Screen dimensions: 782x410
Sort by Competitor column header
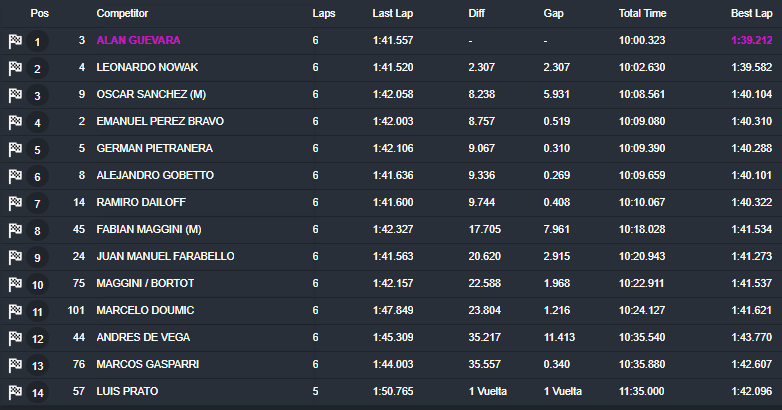122,14
